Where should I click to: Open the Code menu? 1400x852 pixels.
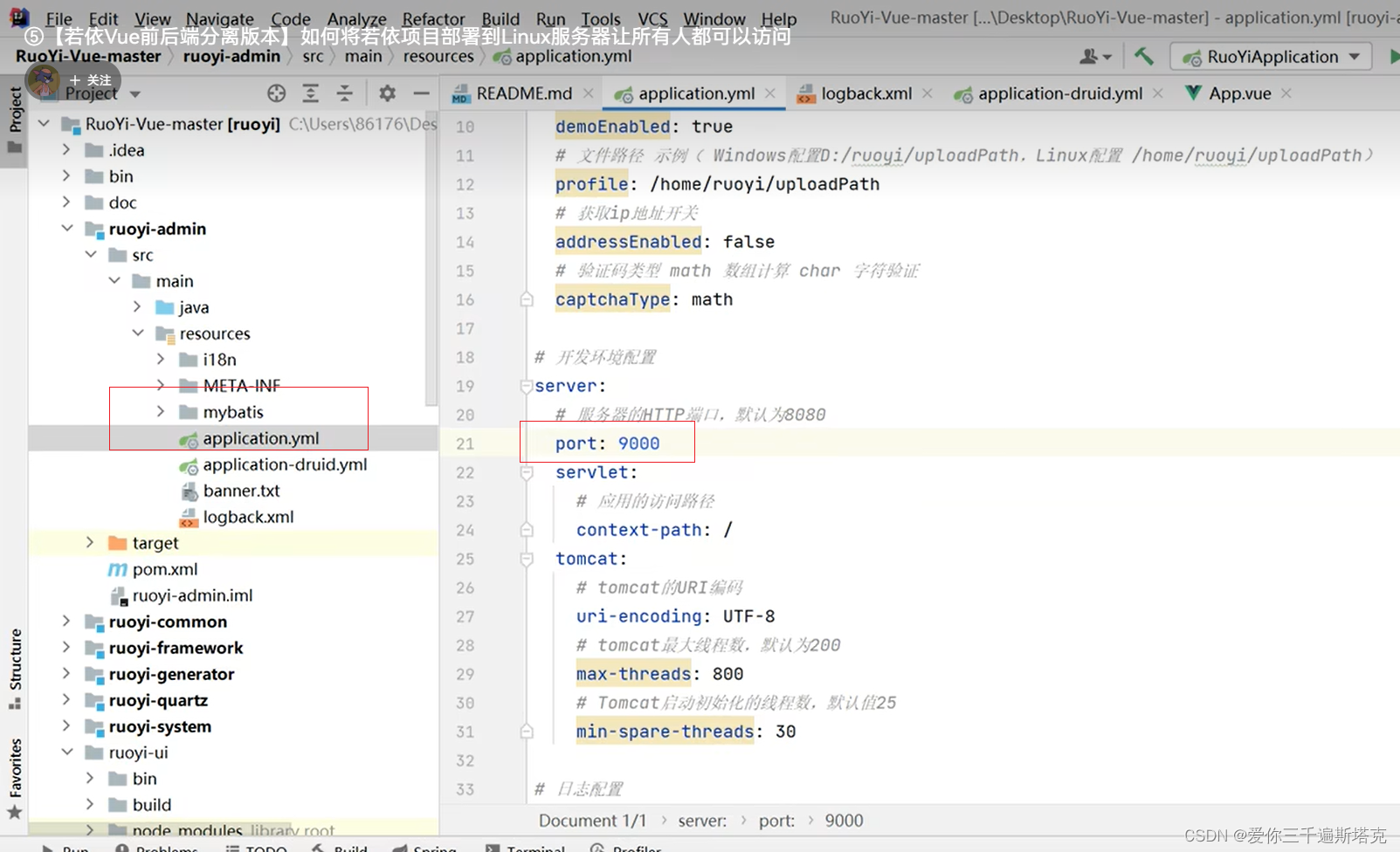coord(291,18)
